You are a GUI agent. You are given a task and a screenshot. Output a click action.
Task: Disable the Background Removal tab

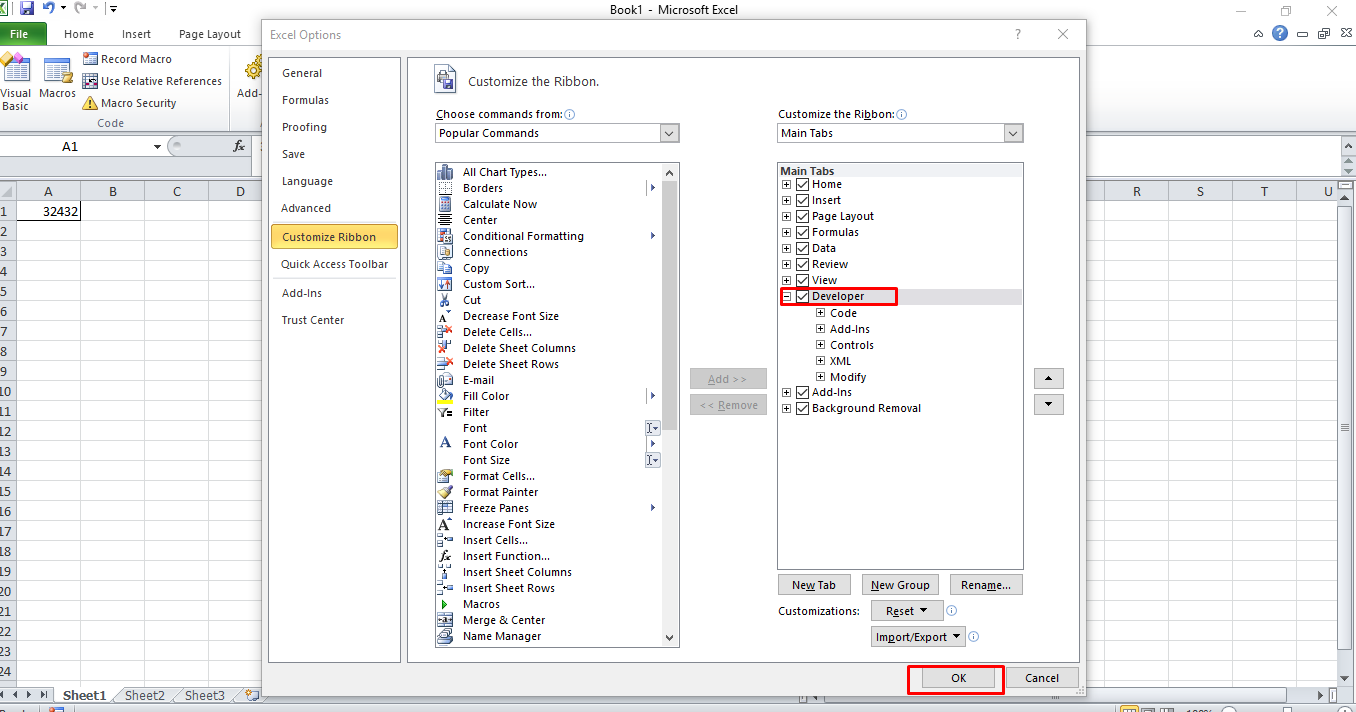coord(802,408)
